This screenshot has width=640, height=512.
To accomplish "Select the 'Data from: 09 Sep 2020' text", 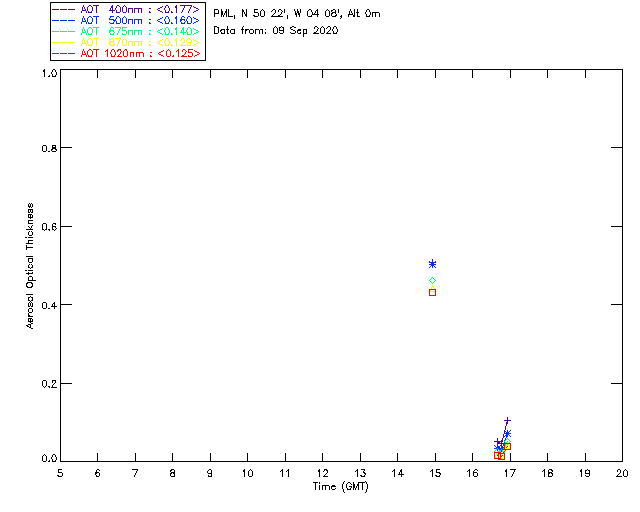I will (x=276, y=31).
